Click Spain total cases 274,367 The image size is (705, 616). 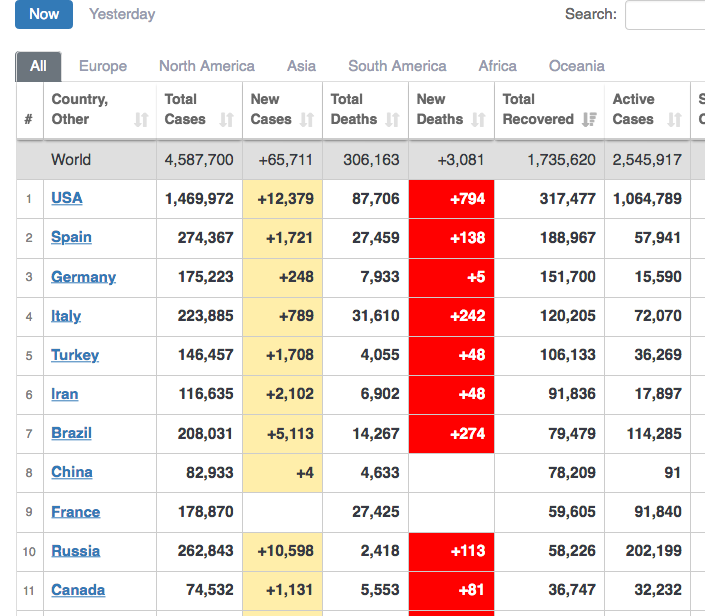pyautogui.click(x=205, y=238)
